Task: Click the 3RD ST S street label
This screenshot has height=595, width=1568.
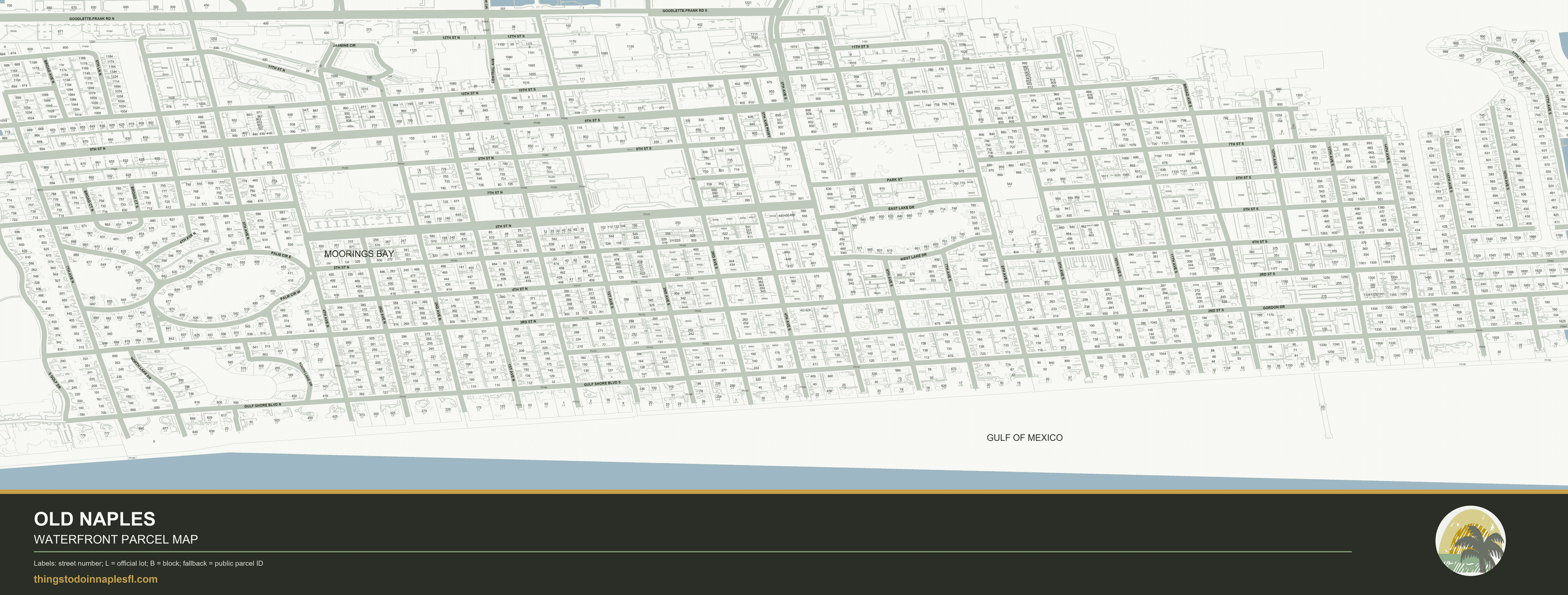Action: click(x=1267, y=274)
